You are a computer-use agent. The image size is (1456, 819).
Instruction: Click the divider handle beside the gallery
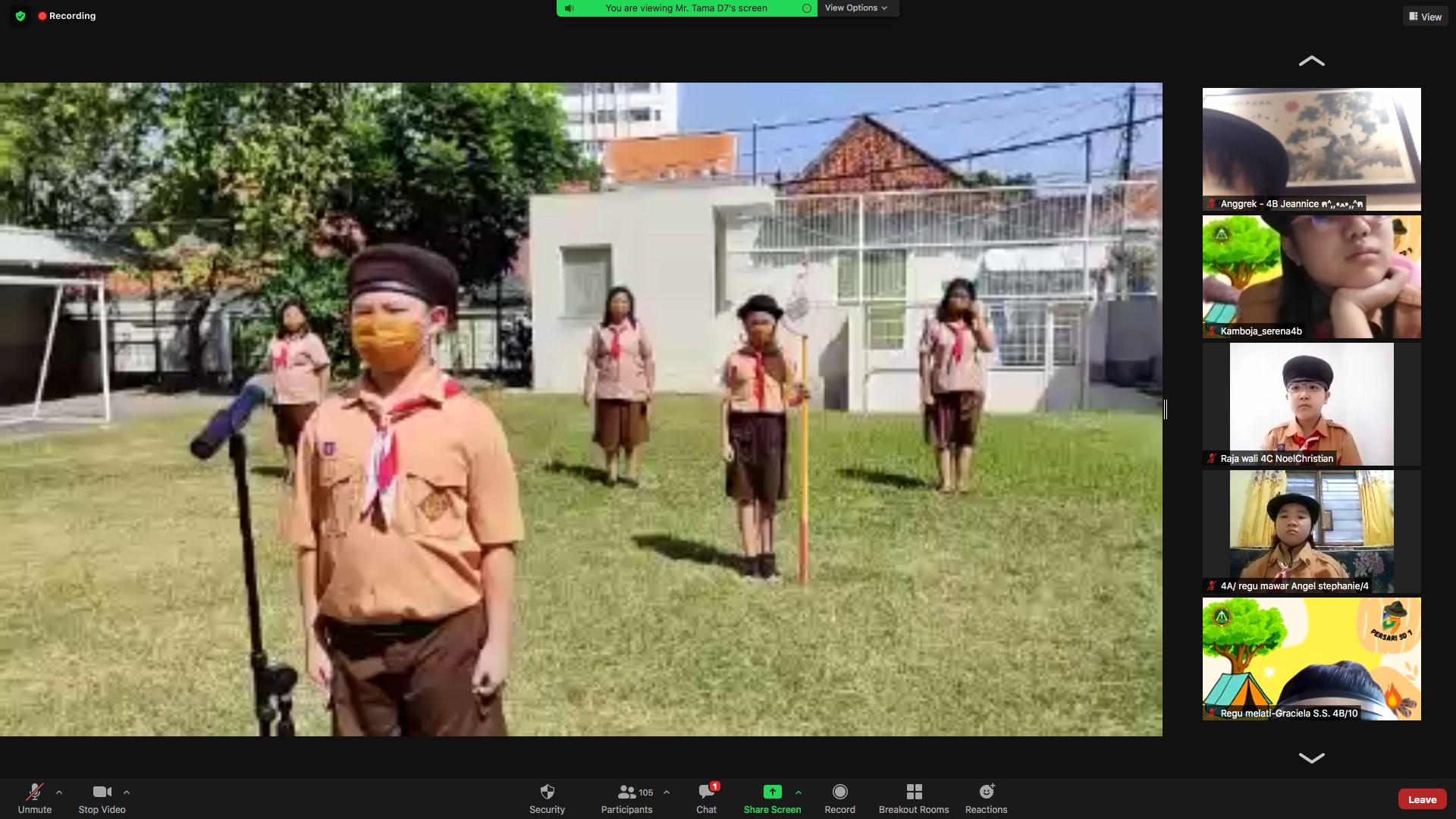(1166, 409)
